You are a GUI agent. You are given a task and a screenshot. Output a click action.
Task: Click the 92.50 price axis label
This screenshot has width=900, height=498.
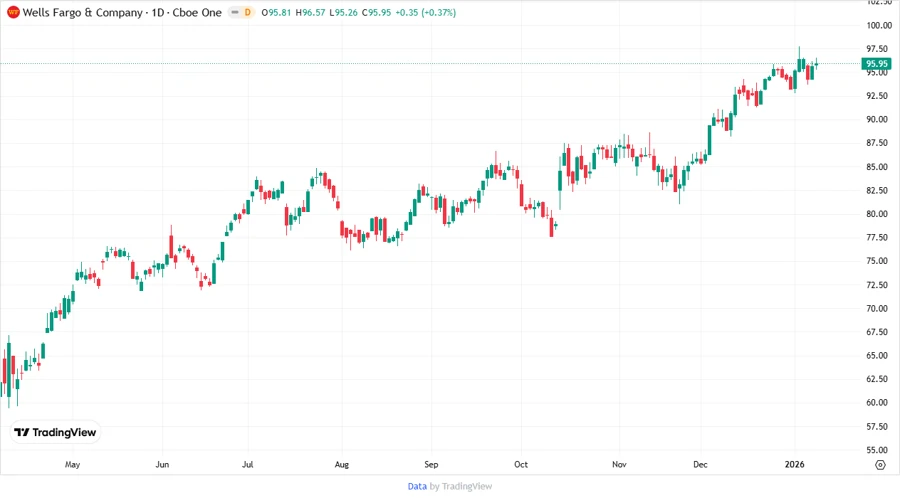coord(877,96)
